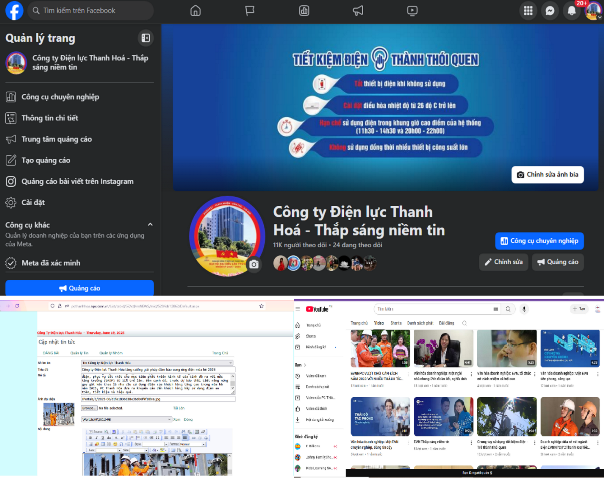Select the 'Danh sách phát' tab on YouTube channel
This screenshot has width=604, height=480.
pos(420,323)
